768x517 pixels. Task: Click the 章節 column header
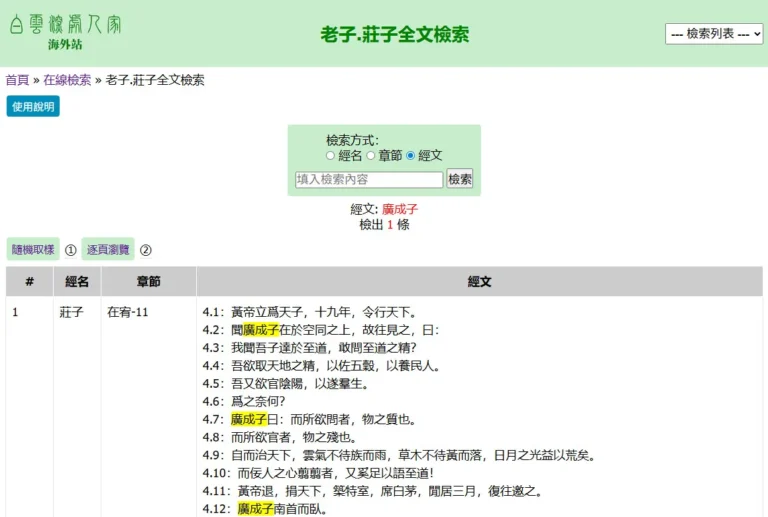[148, 282]
